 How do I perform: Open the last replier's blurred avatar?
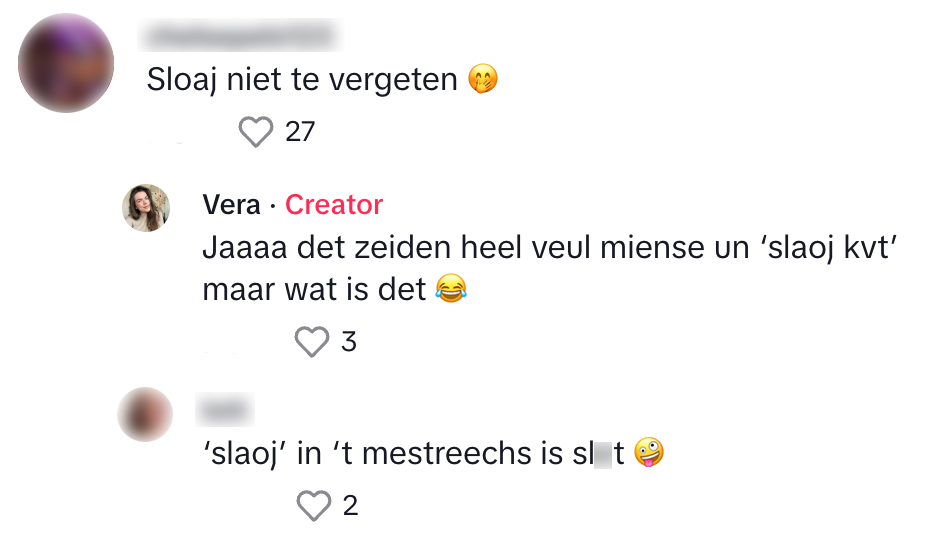(145, 414)
